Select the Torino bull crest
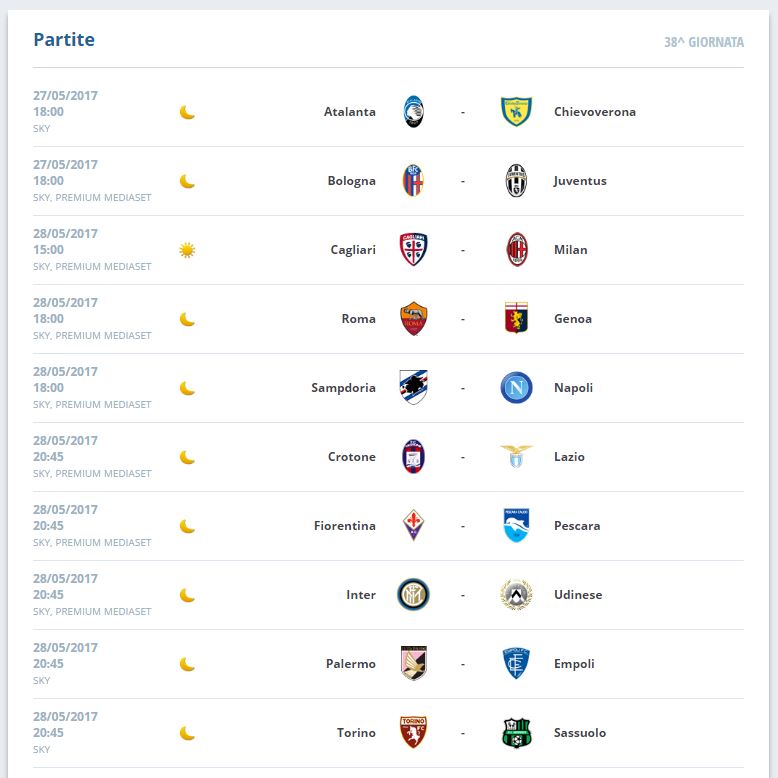778x778 pixels. [413, 732]
